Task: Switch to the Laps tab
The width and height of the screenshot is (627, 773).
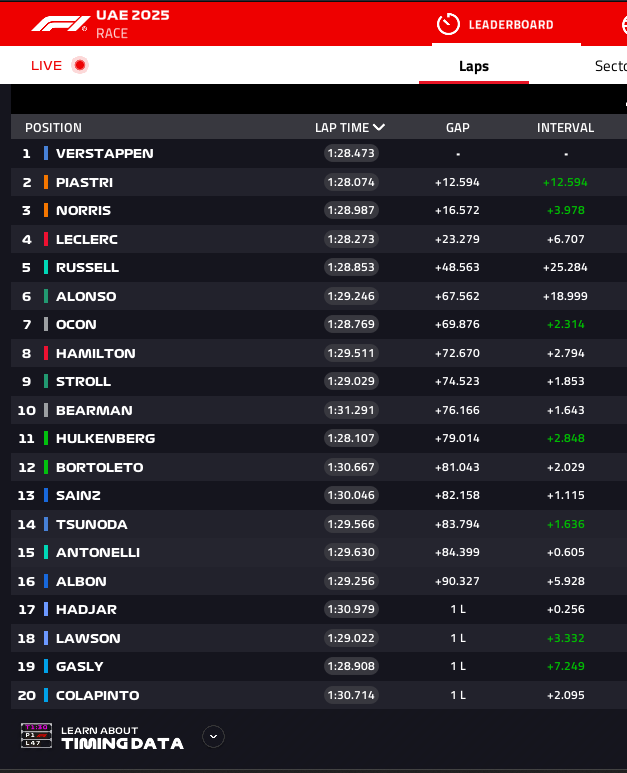Action: [474, 66]
